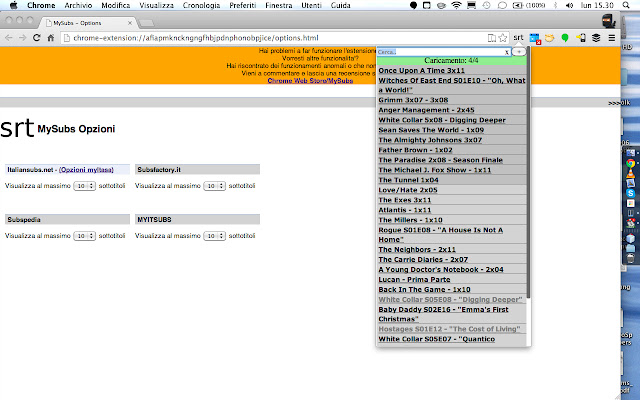
Task: Click the blue calendar extension icon
Action: point(535,37)
